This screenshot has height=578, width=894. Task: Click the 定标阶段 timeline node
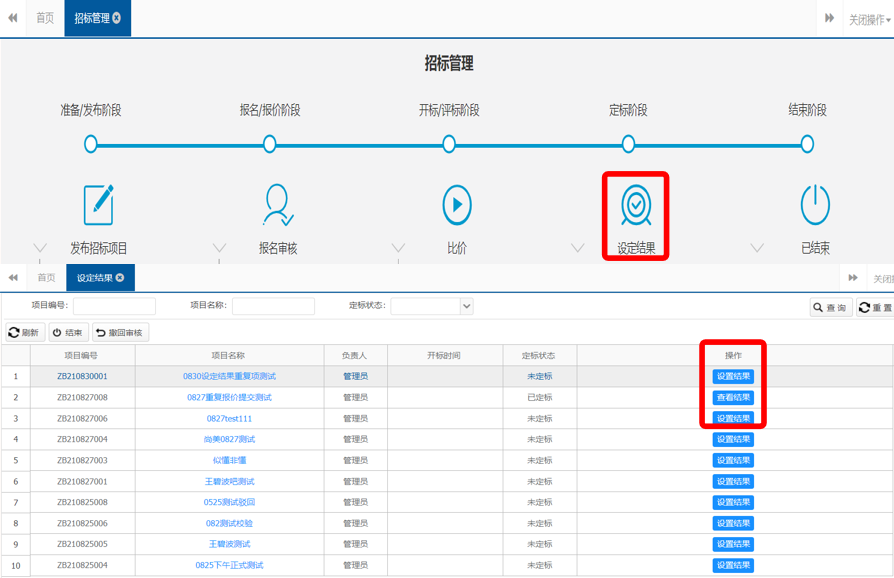click(628, 145)
